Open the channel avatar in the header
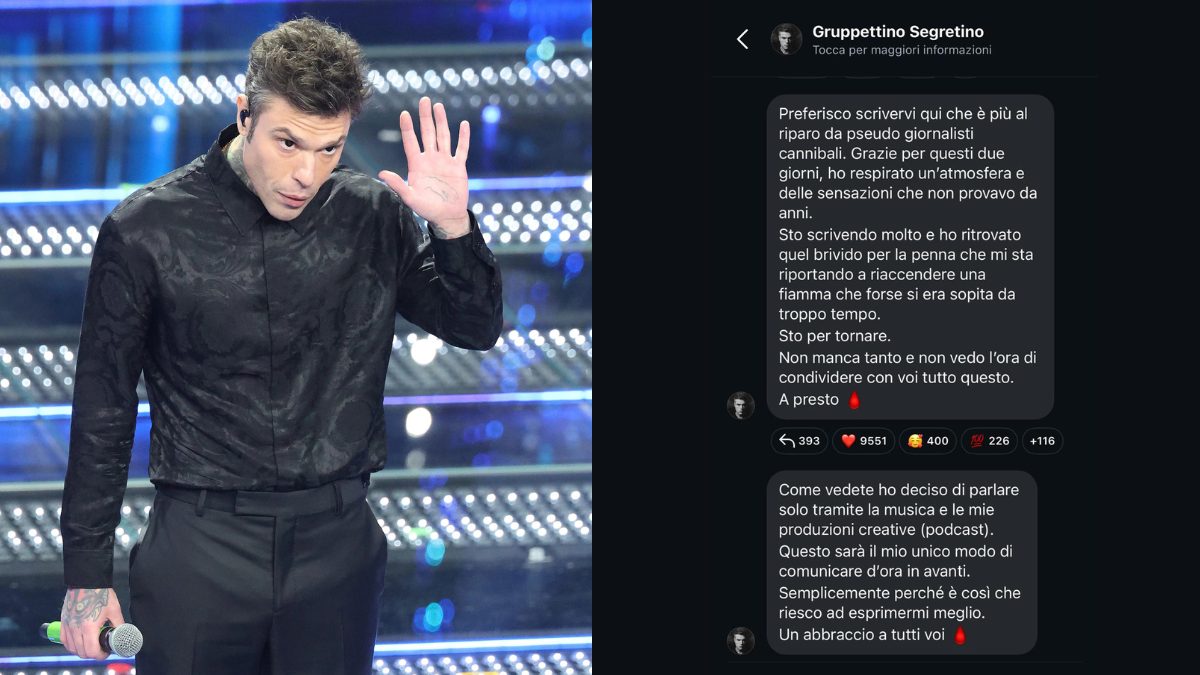The width and height of the screenshot is (1200, 675). (x=787, y=39)
